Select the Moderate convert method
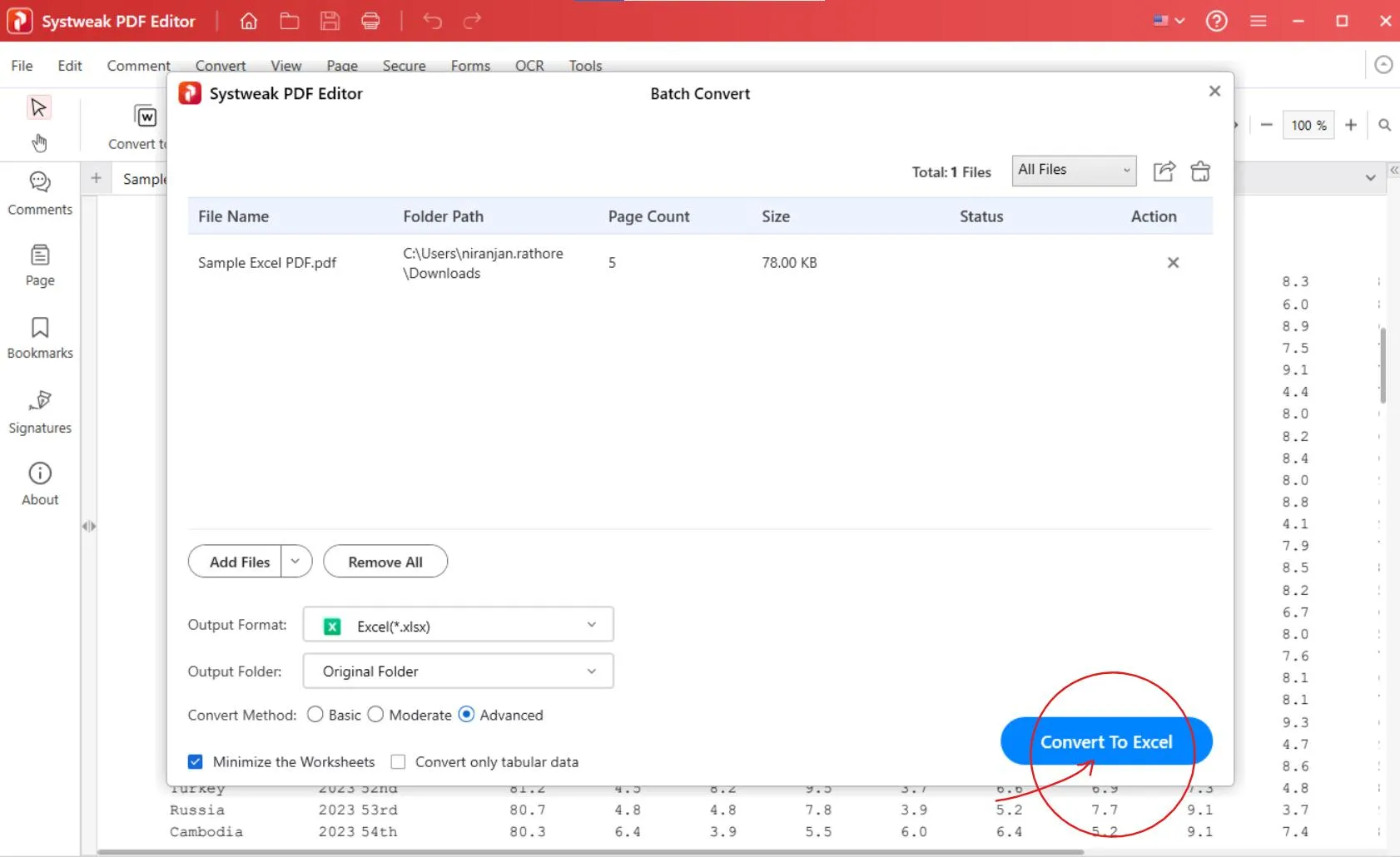The height and width of the screenshot is (857, 1400). click(x=376, y=715)
